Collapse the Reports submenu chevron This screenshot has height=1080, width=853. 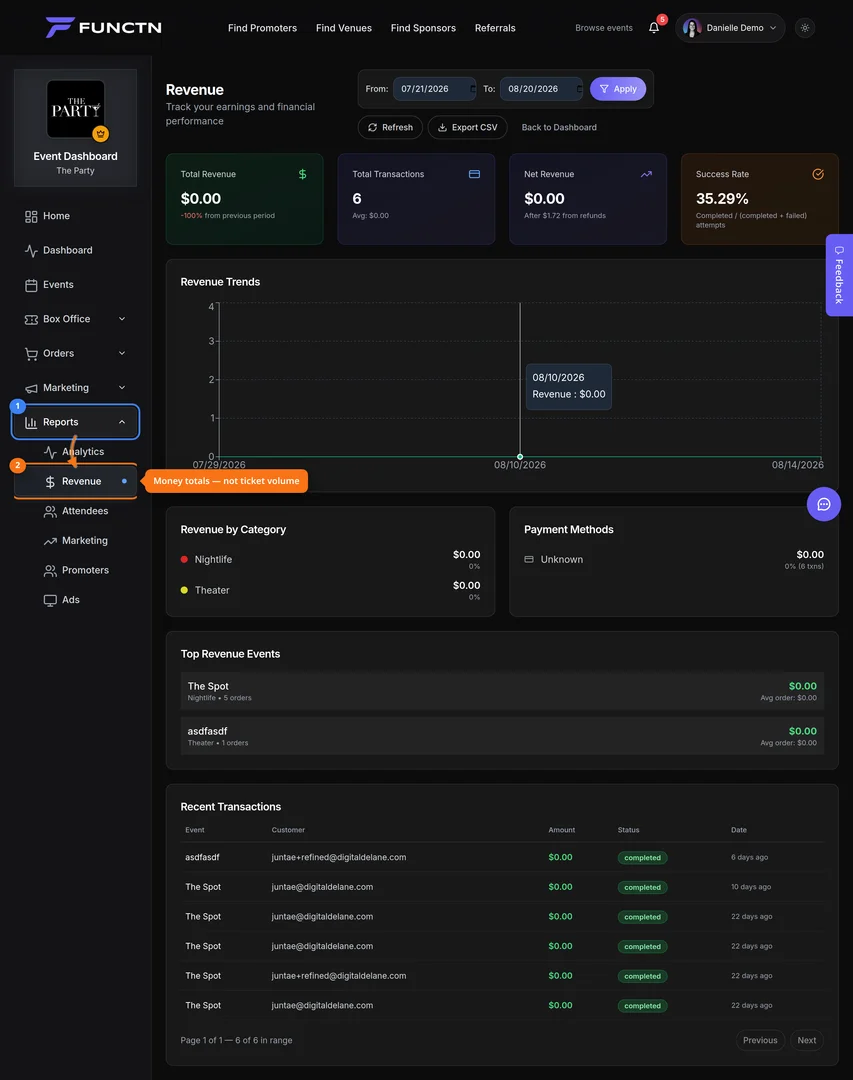pos(122,422)
